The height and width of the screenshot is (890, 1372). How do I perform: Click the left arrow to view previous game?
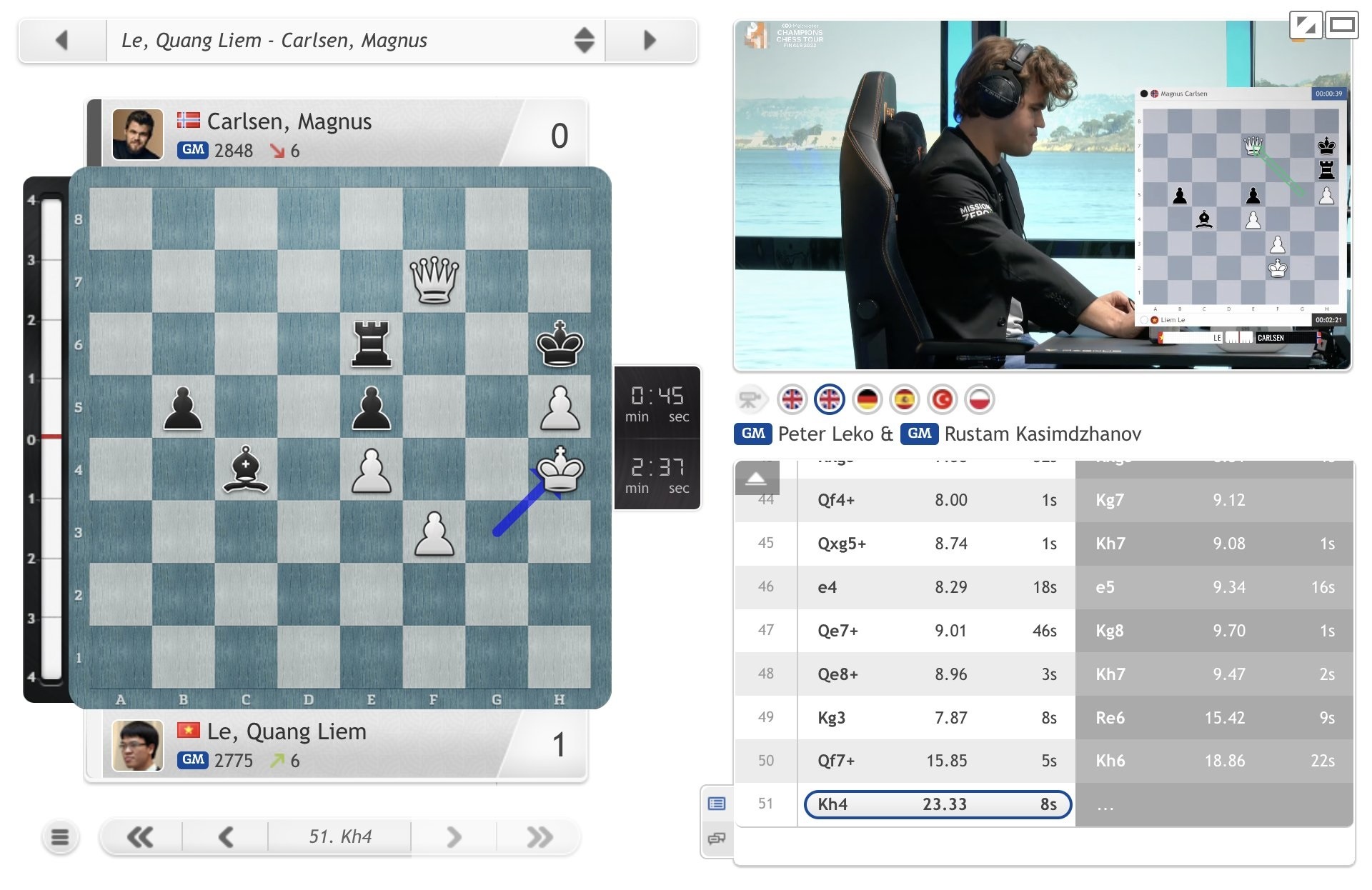click(62, 41)
